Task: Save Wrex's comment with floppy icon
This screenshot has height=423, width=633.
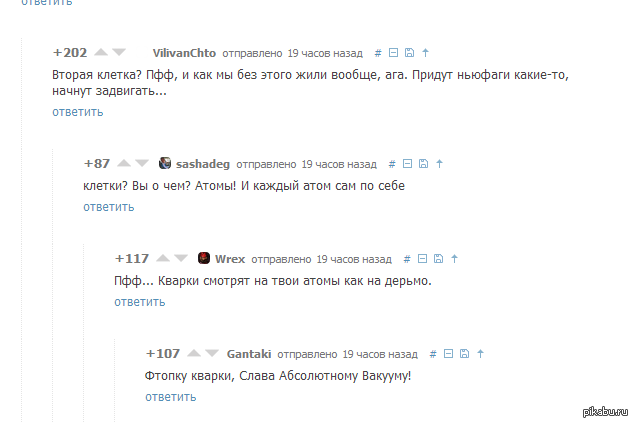Action: [x=438, y=258]
